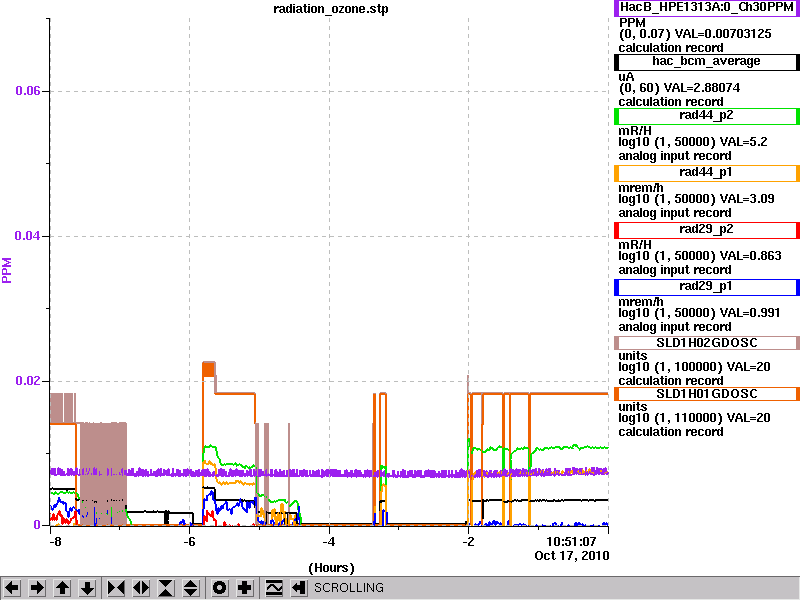Click the 0.06 y-axis tick label
The image size is (800, 600).
(28, 91)
